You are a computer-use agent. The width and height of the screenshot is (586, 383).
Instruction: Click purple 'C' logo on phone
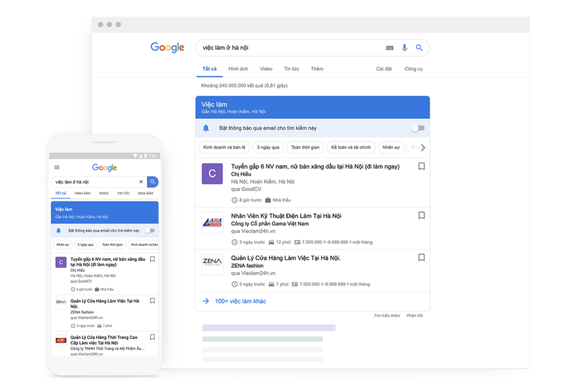coord(61,262)
